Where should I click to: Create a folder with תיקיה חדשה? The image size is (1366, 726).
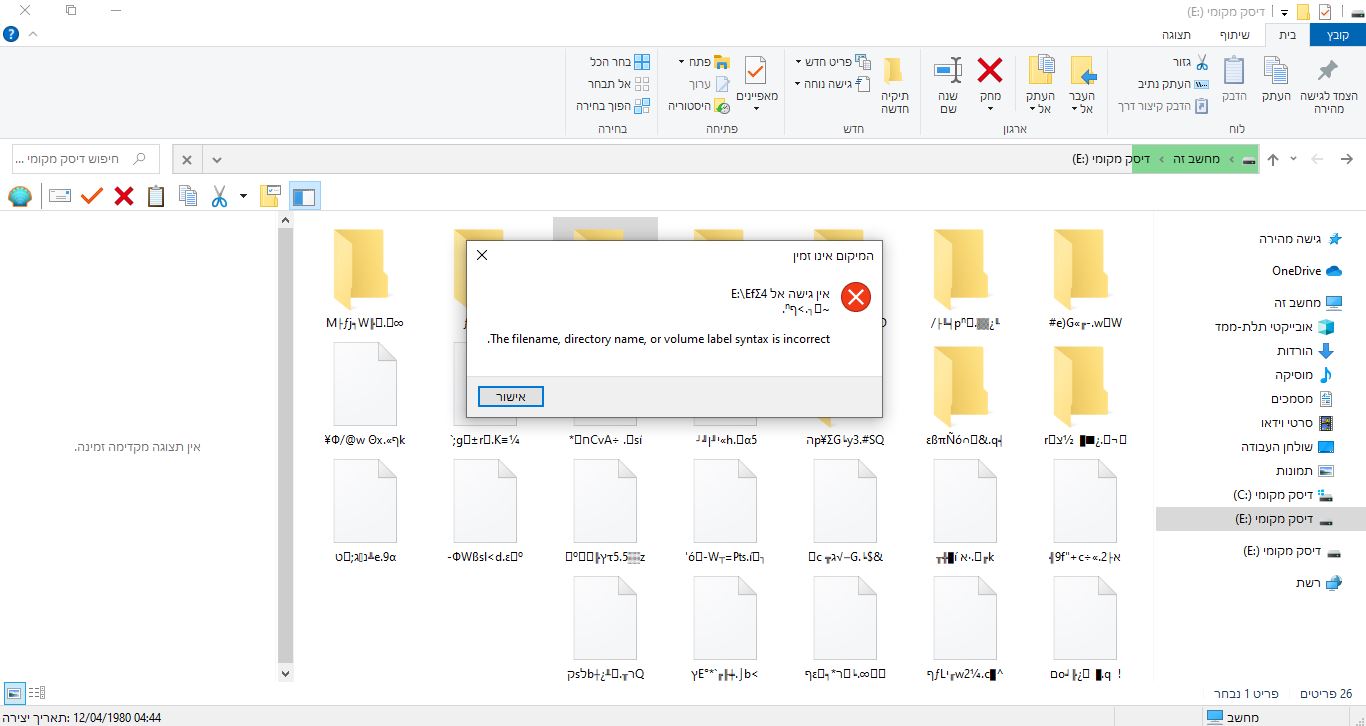coord(894,84)
